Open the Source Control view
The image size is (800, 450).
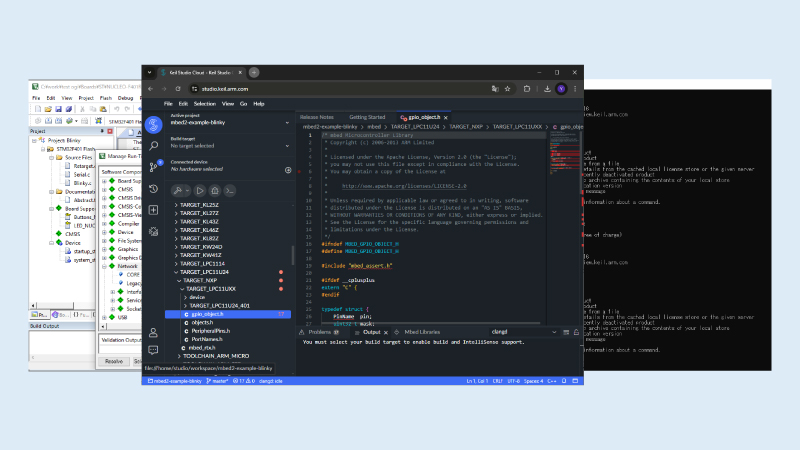(153, 166)
